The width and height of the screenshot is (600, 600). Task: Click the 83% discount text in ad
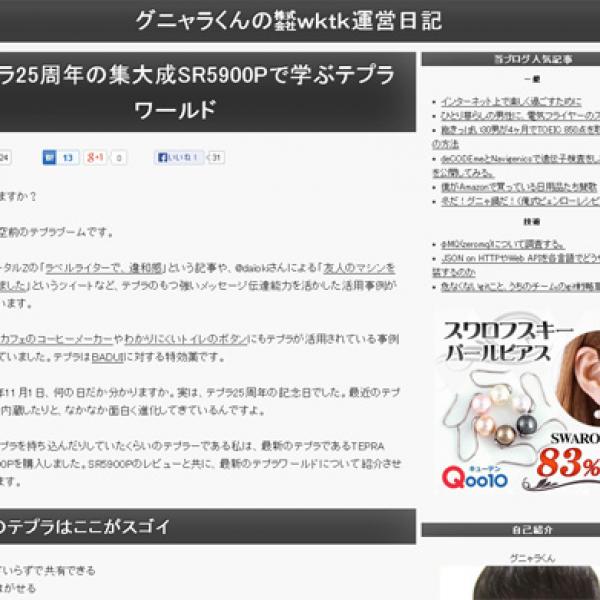568,463
